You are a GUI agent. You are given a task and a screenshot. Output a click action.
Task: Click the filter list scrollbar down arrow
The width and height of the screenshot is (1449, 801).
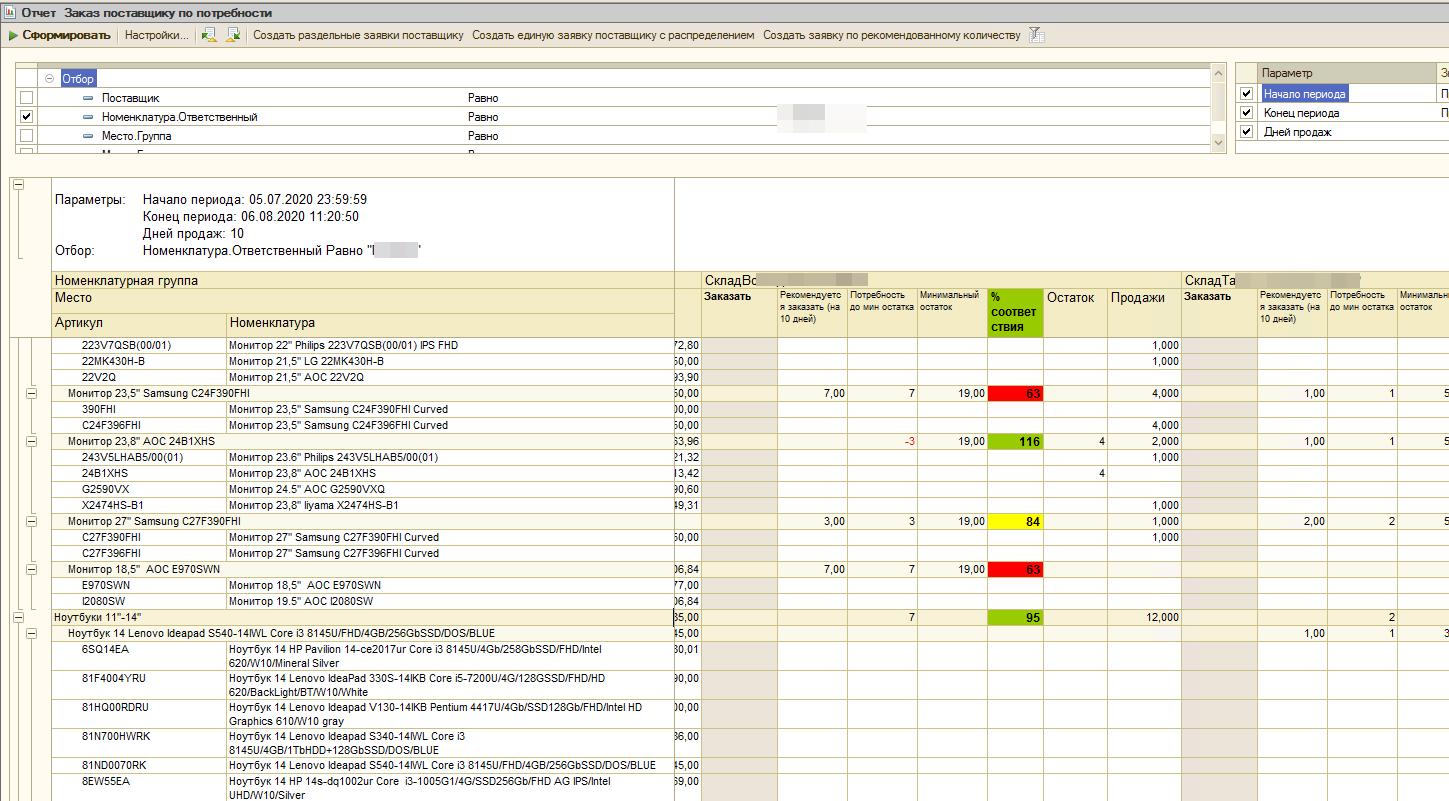click(x=1218, y=144)
